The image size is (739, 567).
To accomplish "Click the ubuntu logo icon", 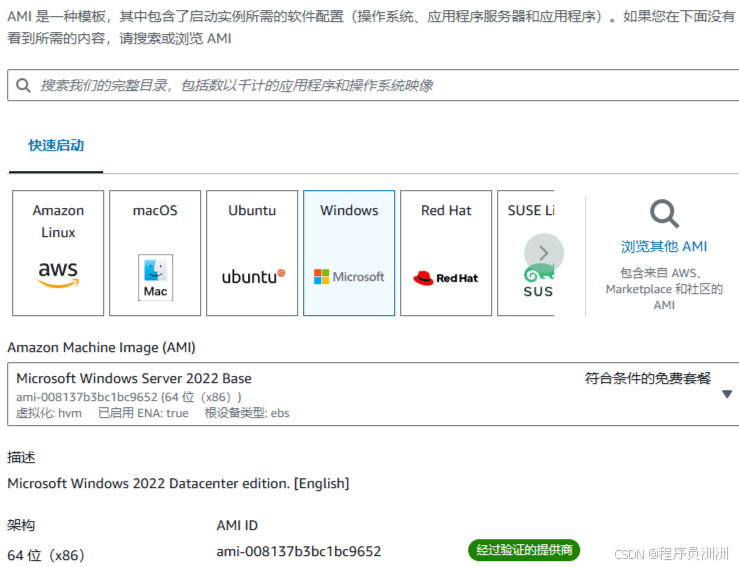I will 253,277.
